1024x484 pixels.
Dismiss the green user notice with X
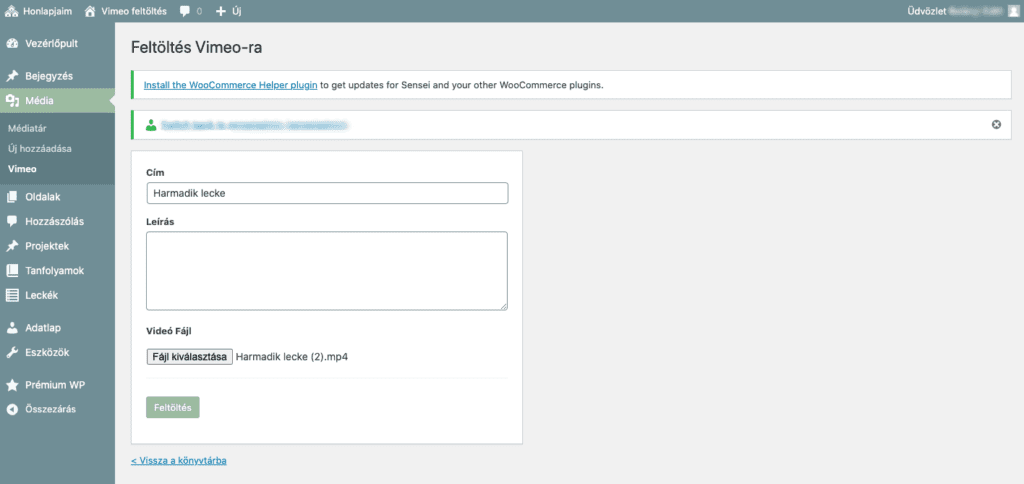tap(997, 125)
